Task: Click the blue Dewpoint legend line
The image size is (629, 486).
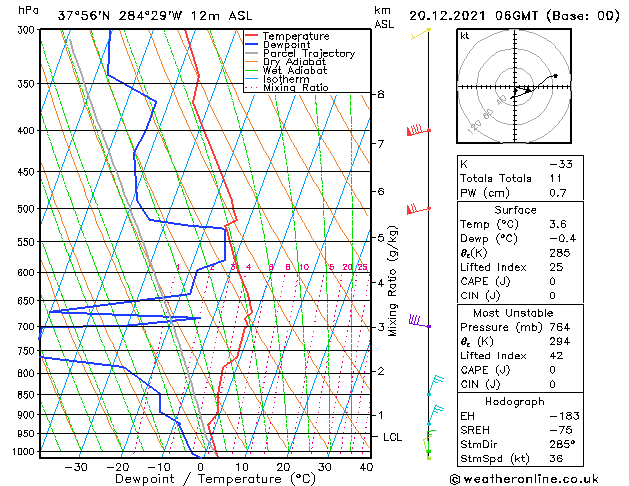Action: [251, 45]
